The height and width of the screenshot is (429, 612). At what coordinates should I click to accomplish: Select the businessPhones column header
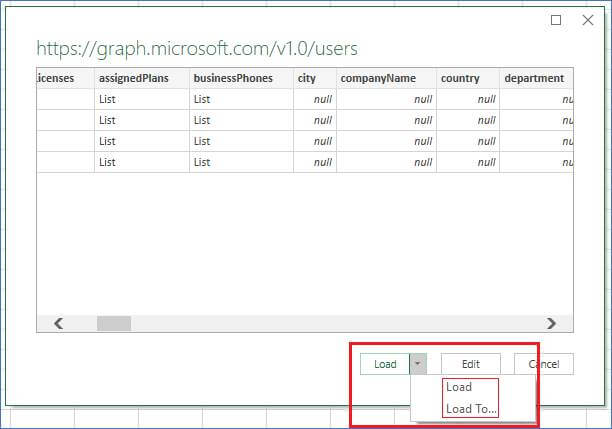[x=242, y=78]
